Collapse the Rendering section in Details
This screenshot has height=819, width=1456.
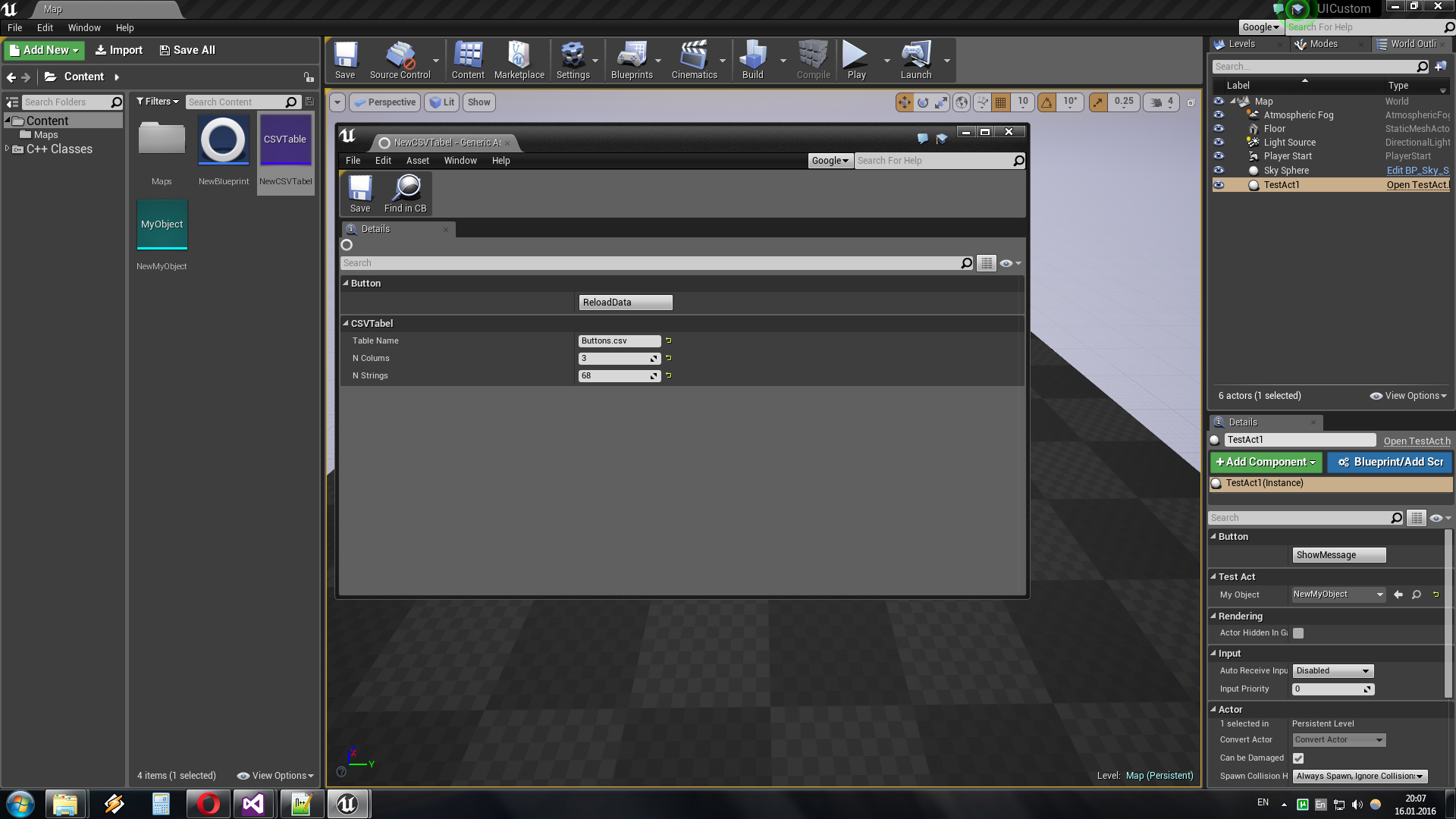(1213, 617)
